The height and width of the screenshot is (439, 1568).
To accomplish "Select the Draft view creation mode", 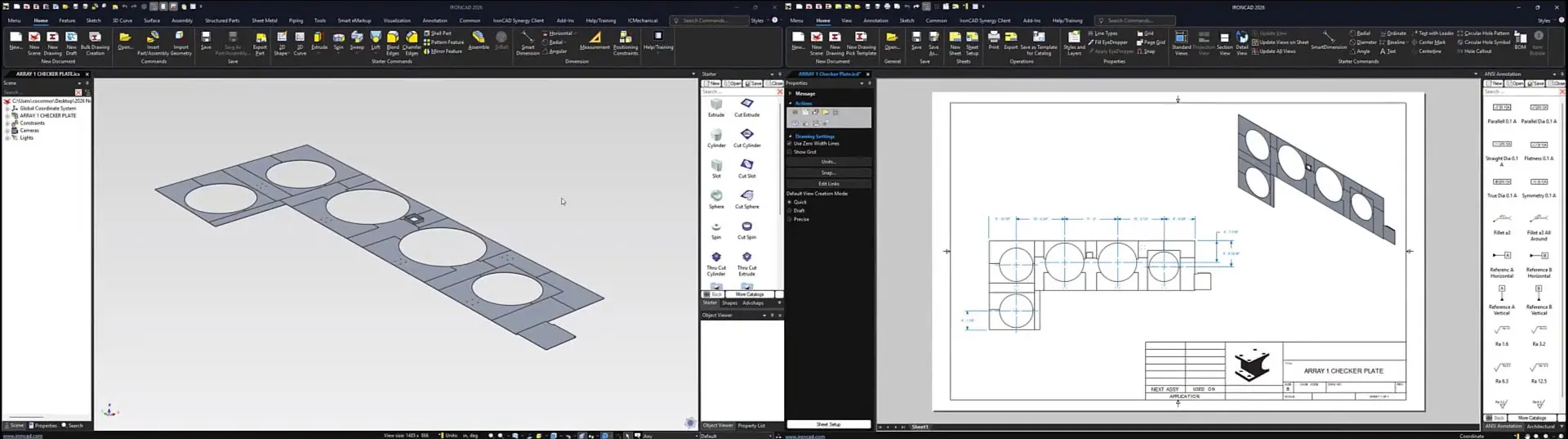I will [x=790, y=211].
